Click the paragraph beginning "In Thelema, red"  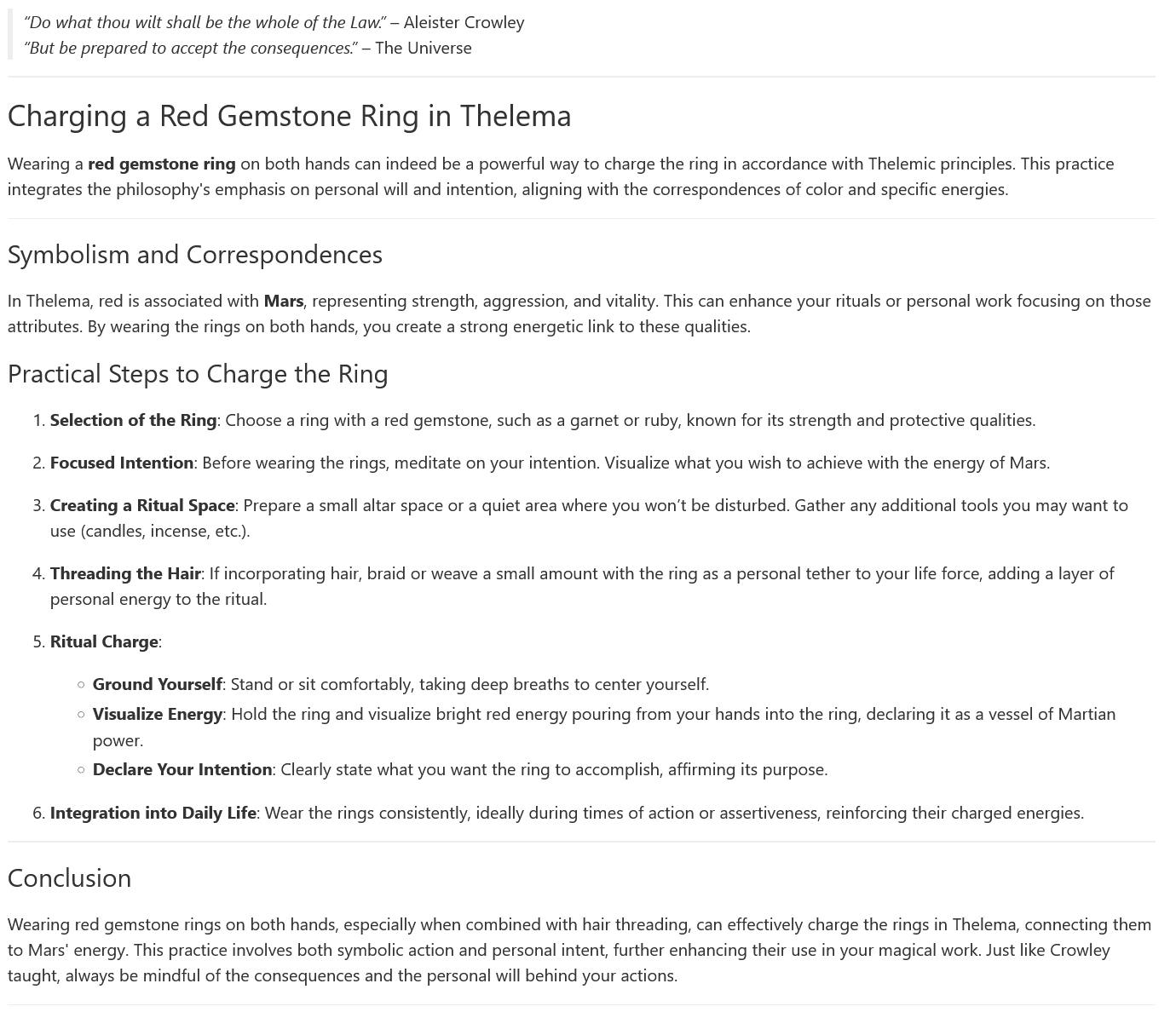point(579,313)
